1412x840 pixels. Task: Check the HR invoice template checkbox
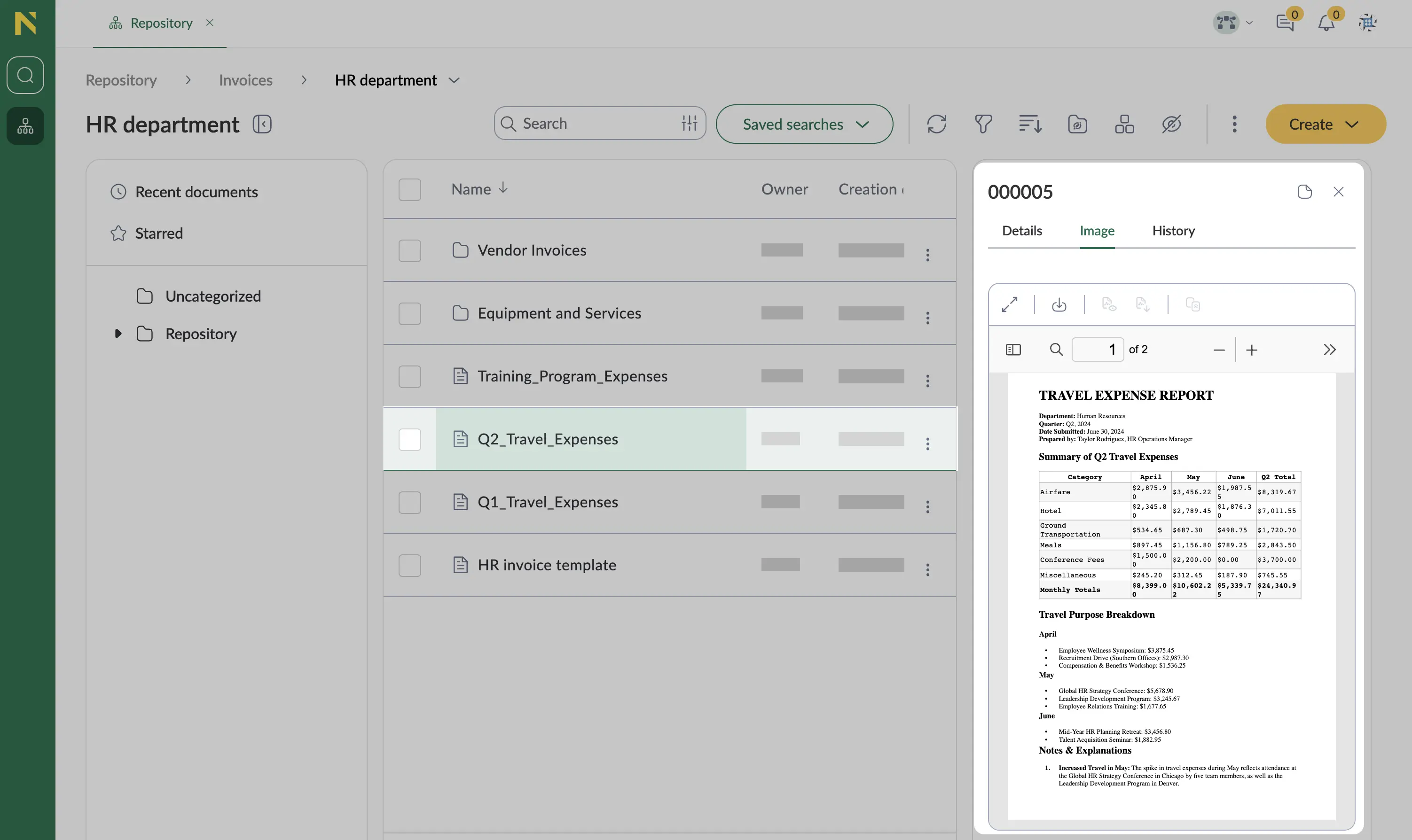tap(410, 565)
